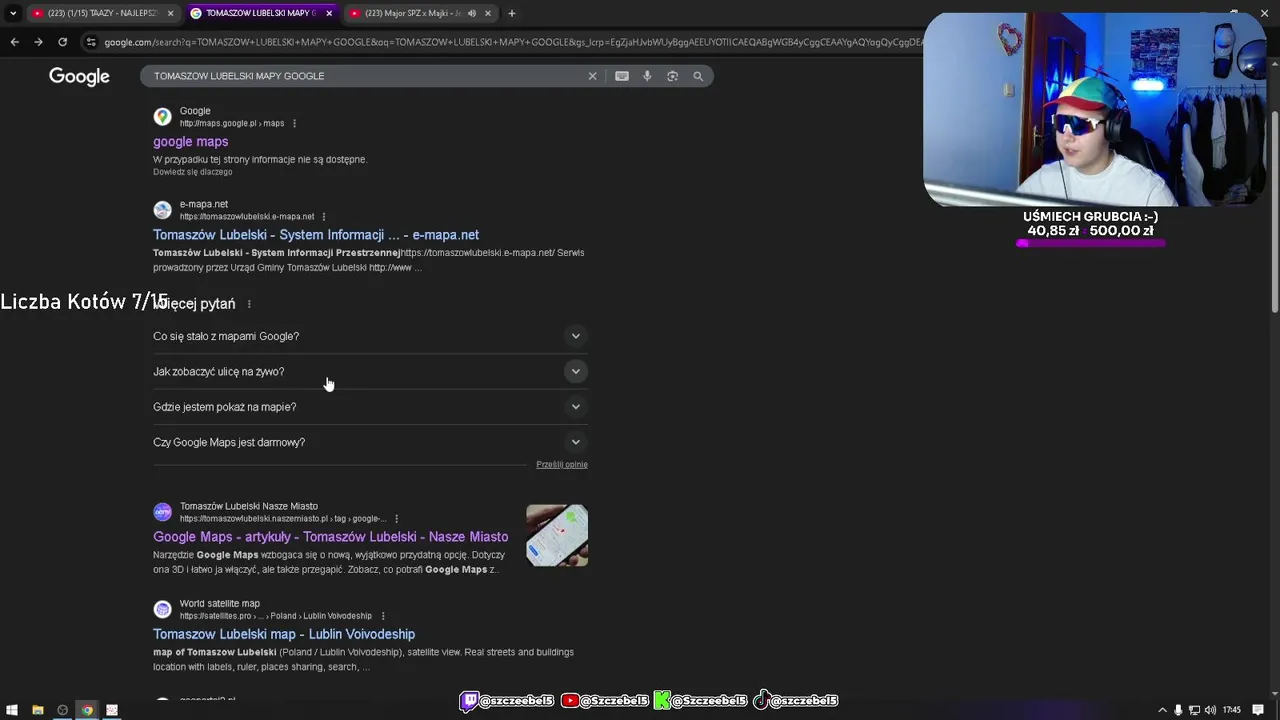Go back to previous page
Screen dimensions: 1280x720
pos(14,42)
